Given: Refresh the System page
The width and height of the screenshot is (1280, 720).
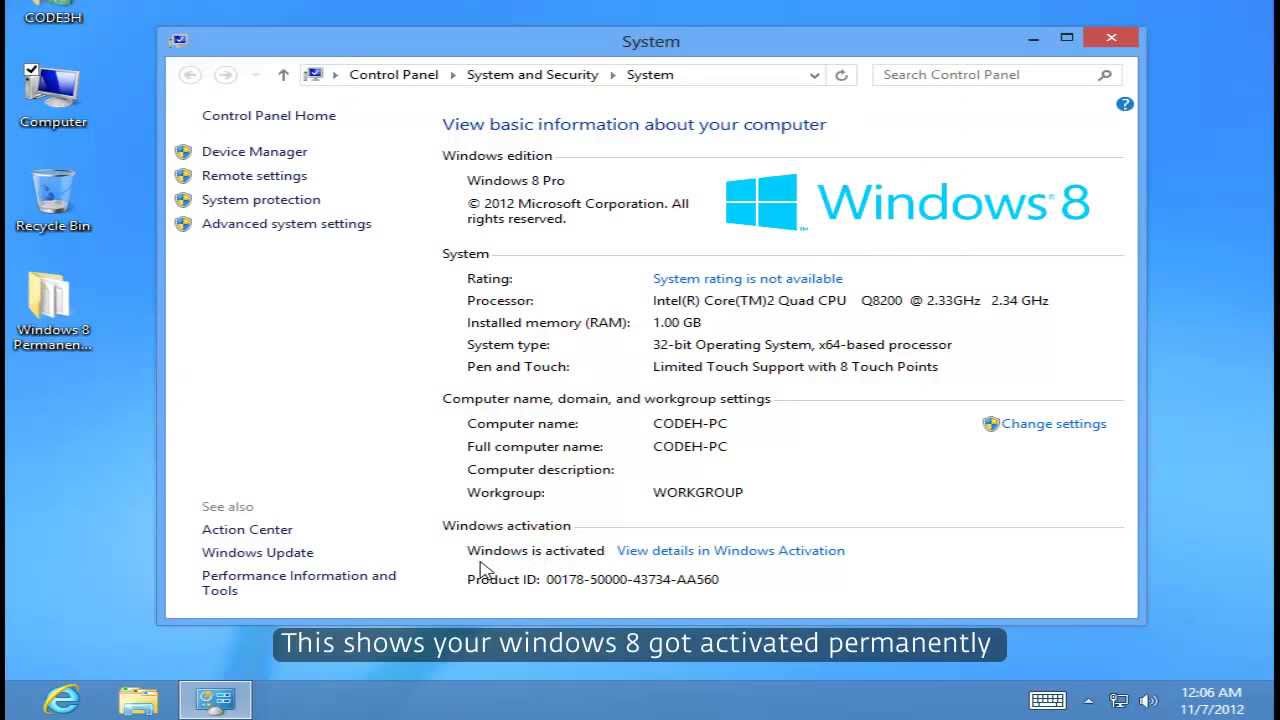Looking at the screenshot, I should (842, 75).
